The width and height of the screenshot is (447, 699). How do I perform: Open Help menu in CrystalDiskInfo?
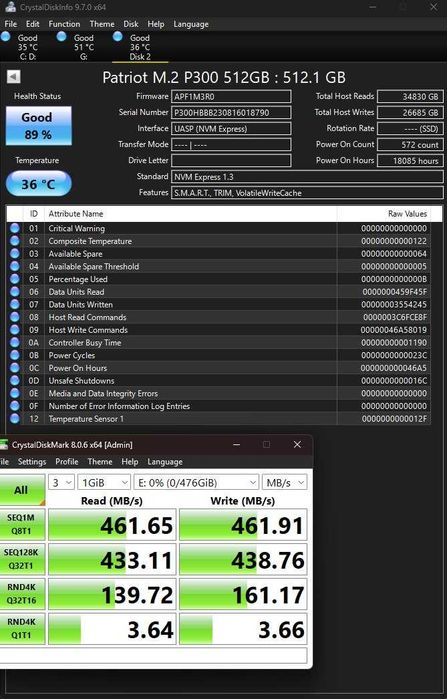(x=156, y=24)
